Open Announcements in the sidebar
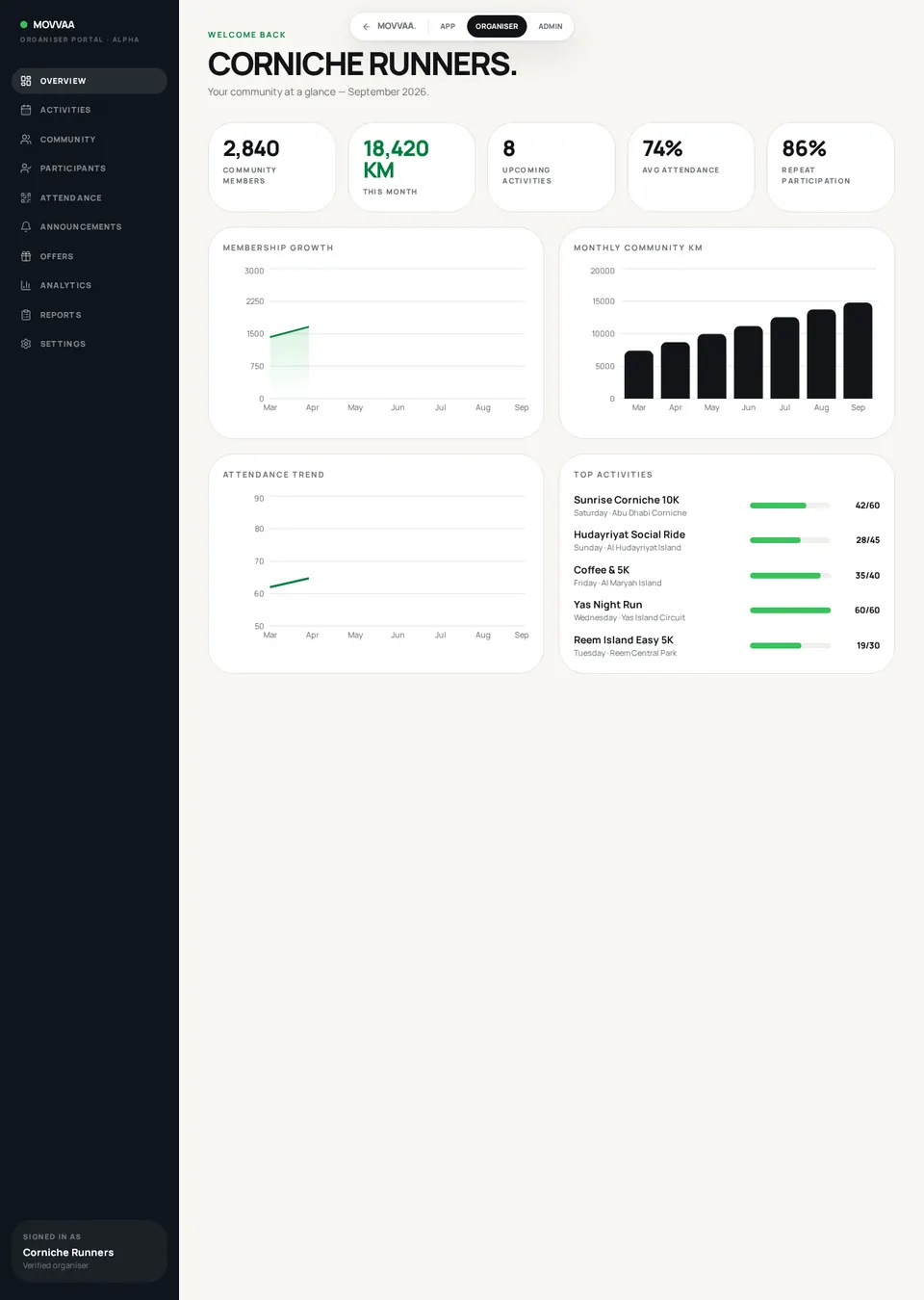This screenshot has height=1300, width=924. [90, 227]
